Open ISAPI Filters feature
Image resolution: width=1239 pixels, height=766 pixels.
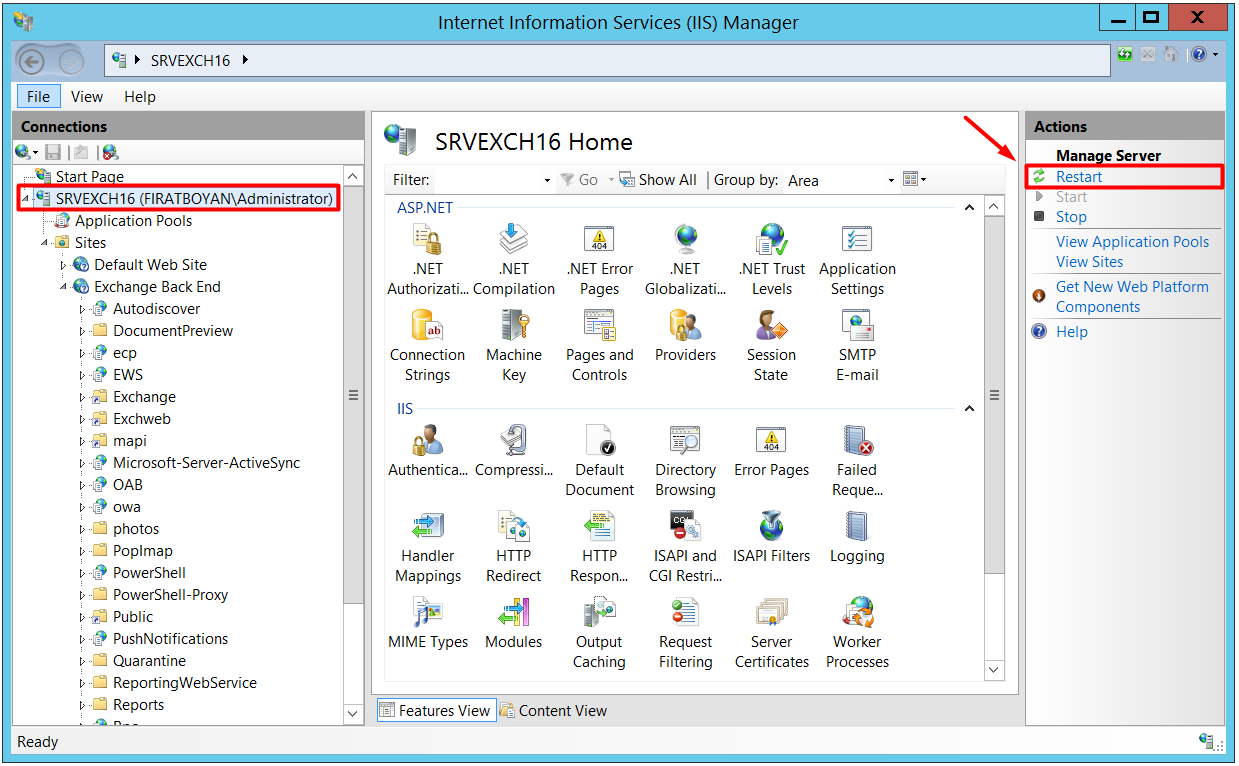pyautogui.click(x=772, y=536)
